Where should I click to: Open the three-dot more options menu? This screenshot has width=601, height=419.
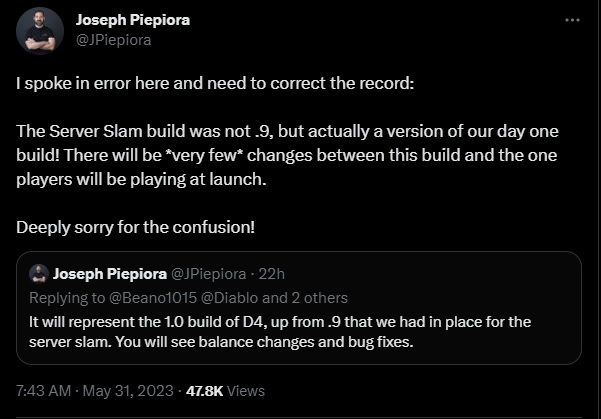pyautogui.click(x=572, y=20)
